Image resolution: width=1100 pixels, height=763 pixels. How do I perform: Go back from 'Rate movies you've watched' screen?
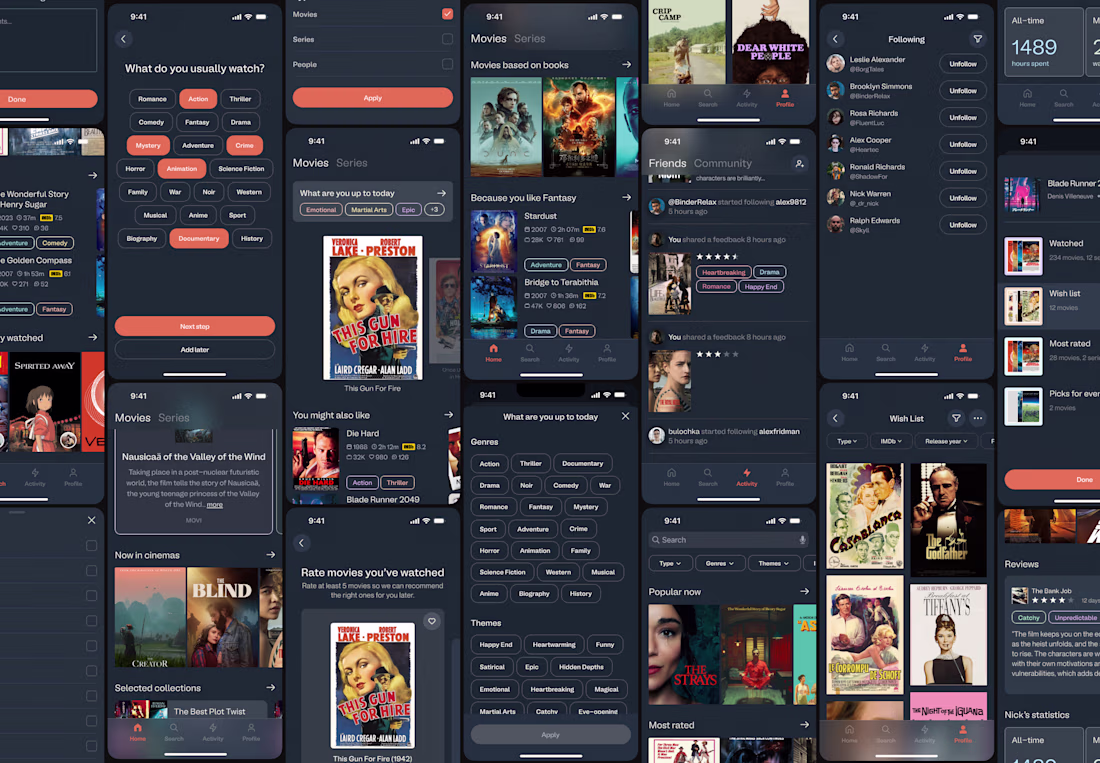302,543
